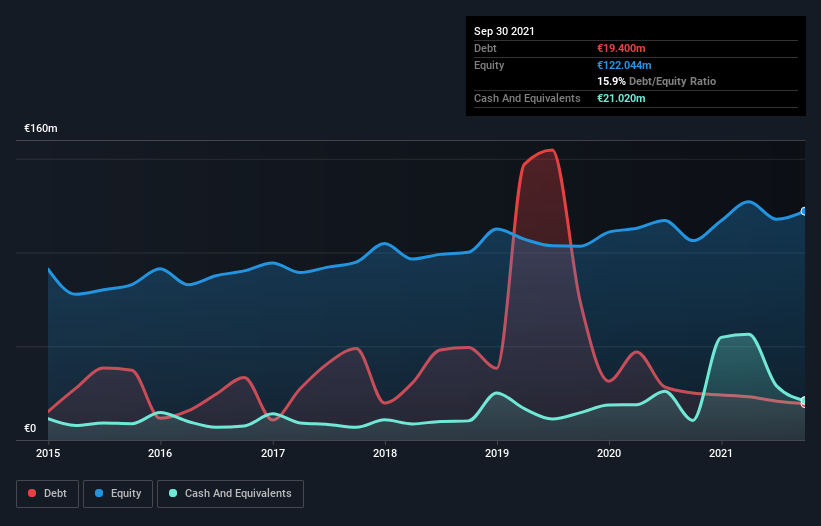Viewport: 821px width, 526px height.
Task: Toggle the Equity series legend button
Action: 118,494
